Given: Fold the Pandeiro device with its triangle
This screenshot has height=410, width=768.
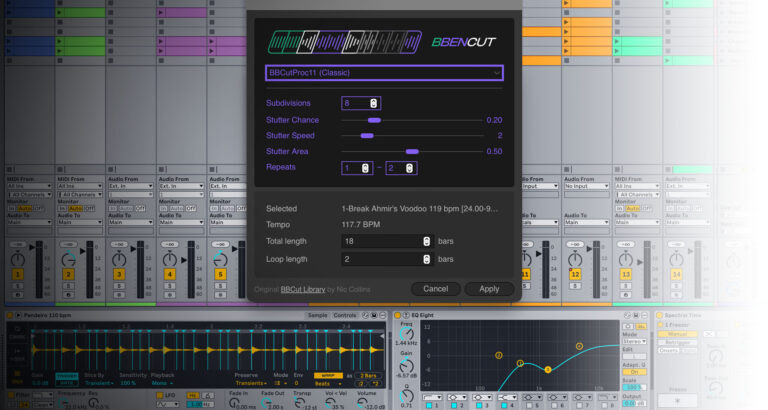Looking at the screenshot, I should point(18,315).
